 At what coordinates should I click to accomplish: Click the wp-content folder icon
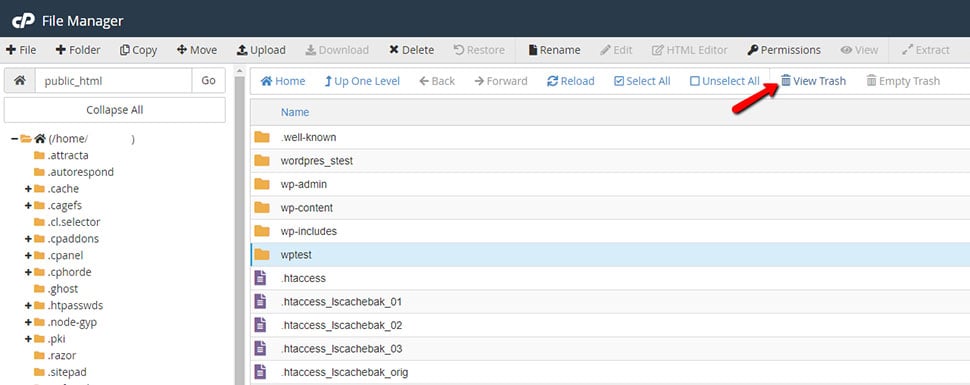click(x=262, y=208)
